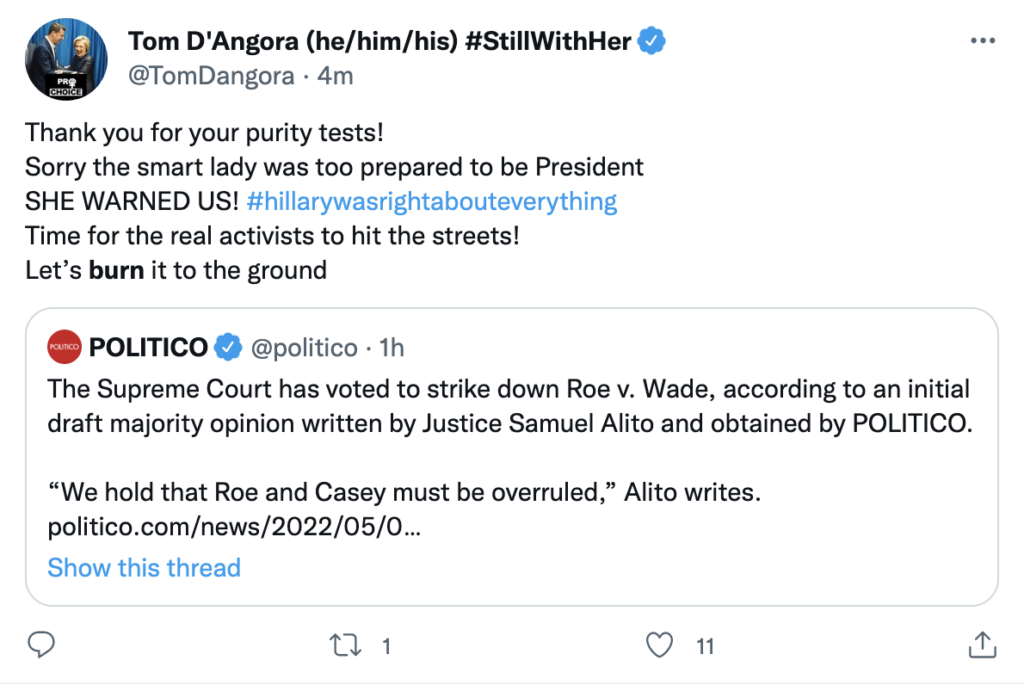1024x685 pixels.
Task: Click the Show this thread link
Action: pos(144,568)
